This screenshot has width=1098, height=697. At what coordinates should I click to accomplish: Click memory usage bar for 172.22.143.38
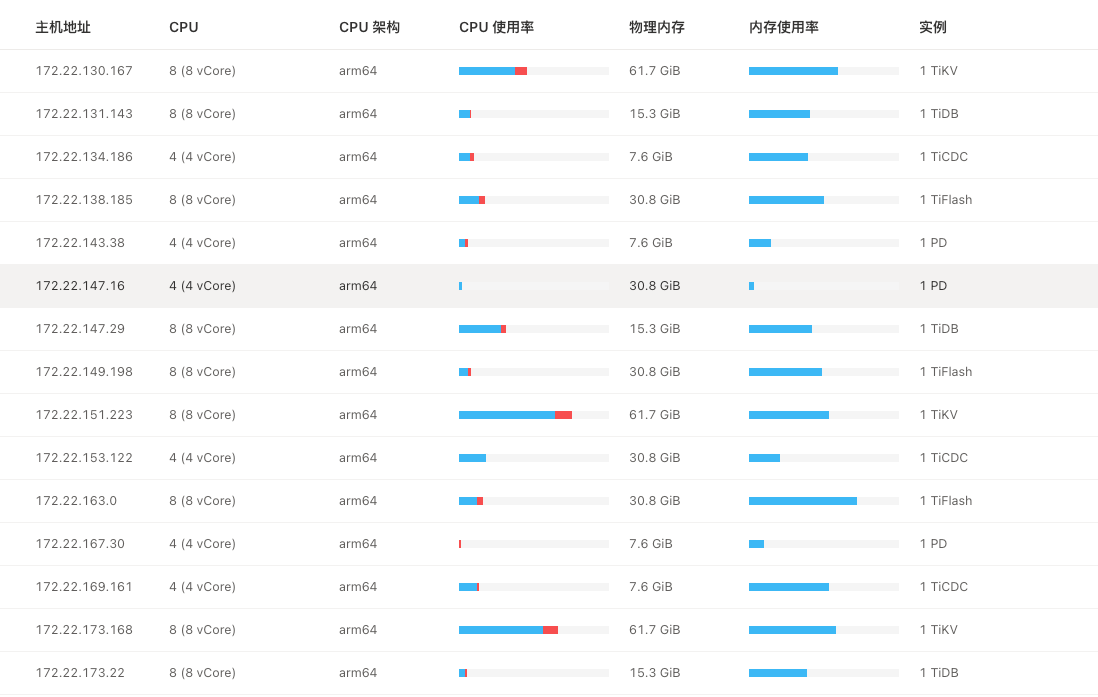[823, 243]
